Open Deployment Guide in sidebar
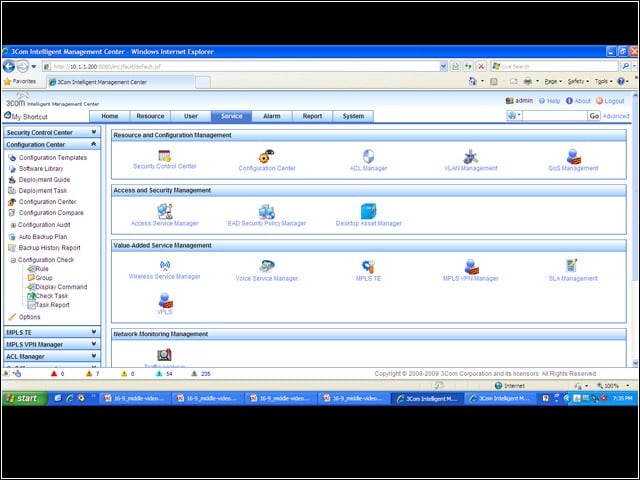 click(x=44, y=180)
